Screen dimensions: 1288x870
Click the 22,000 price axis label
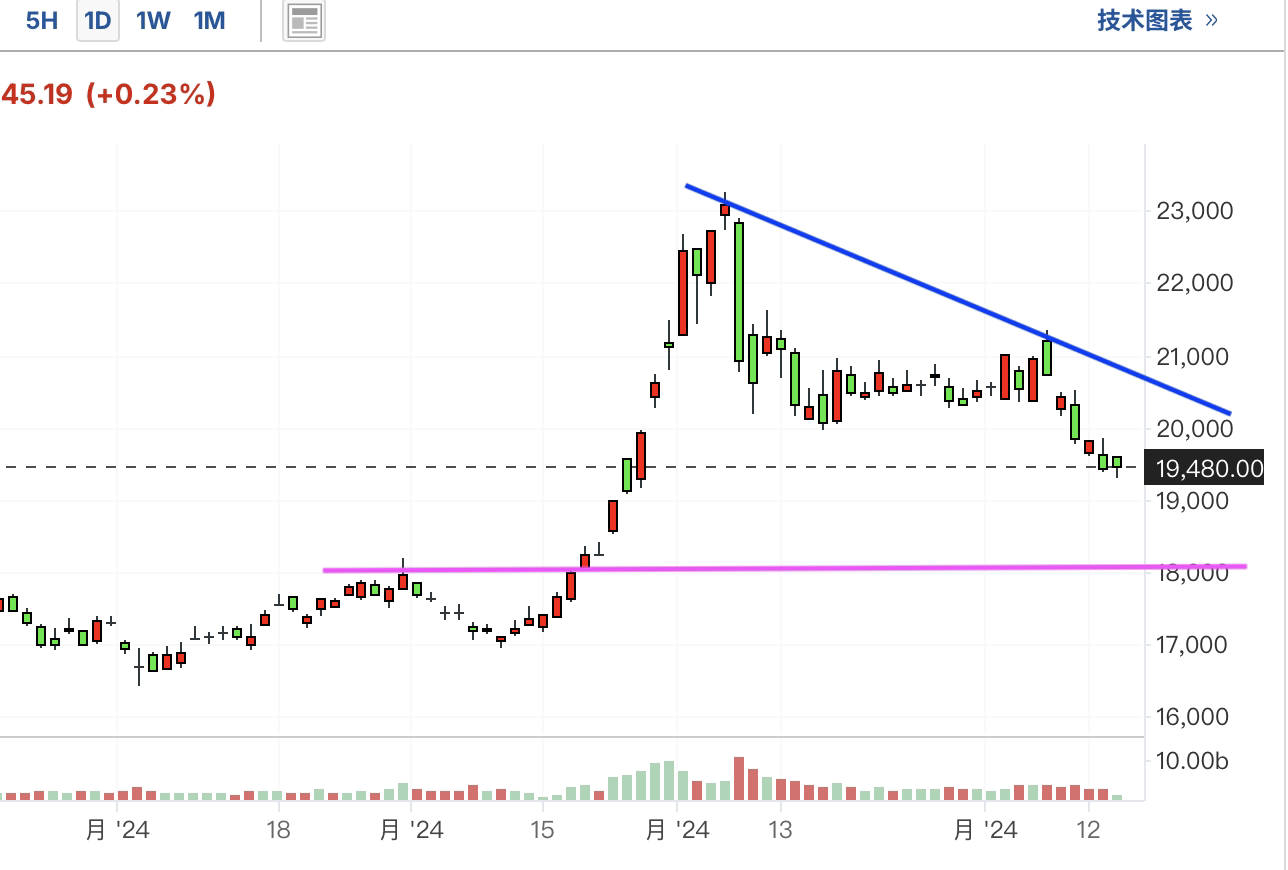pos(1194,284)
